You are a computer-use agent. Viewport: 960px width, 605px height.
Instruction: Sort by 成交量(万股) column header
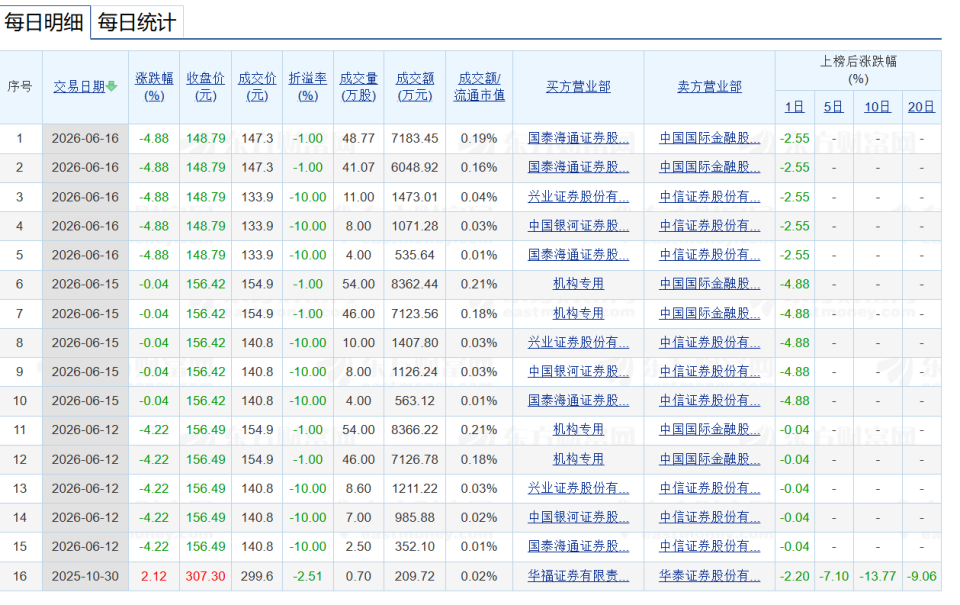pos(359,87)
